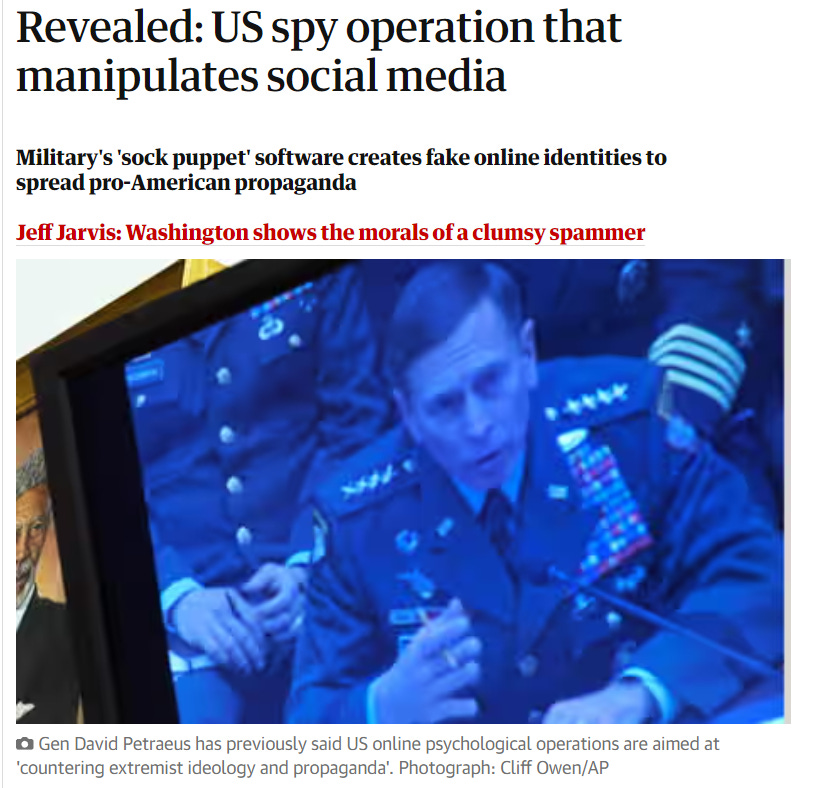Image resolution: width=826 pixels, height=788 pixels.
Task: Open the Jeff Jarvis opinion piece link
Action: click(330, 232)
